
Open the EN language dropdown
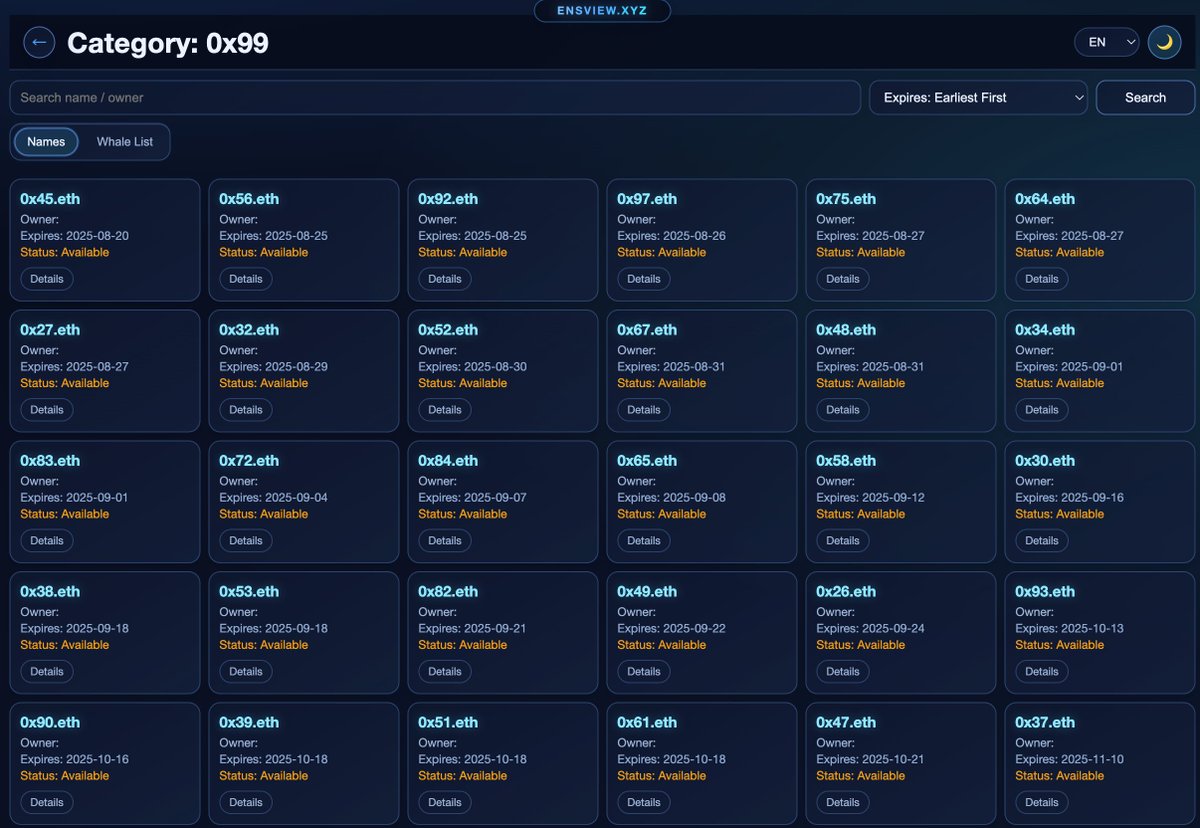point(1107,42)
